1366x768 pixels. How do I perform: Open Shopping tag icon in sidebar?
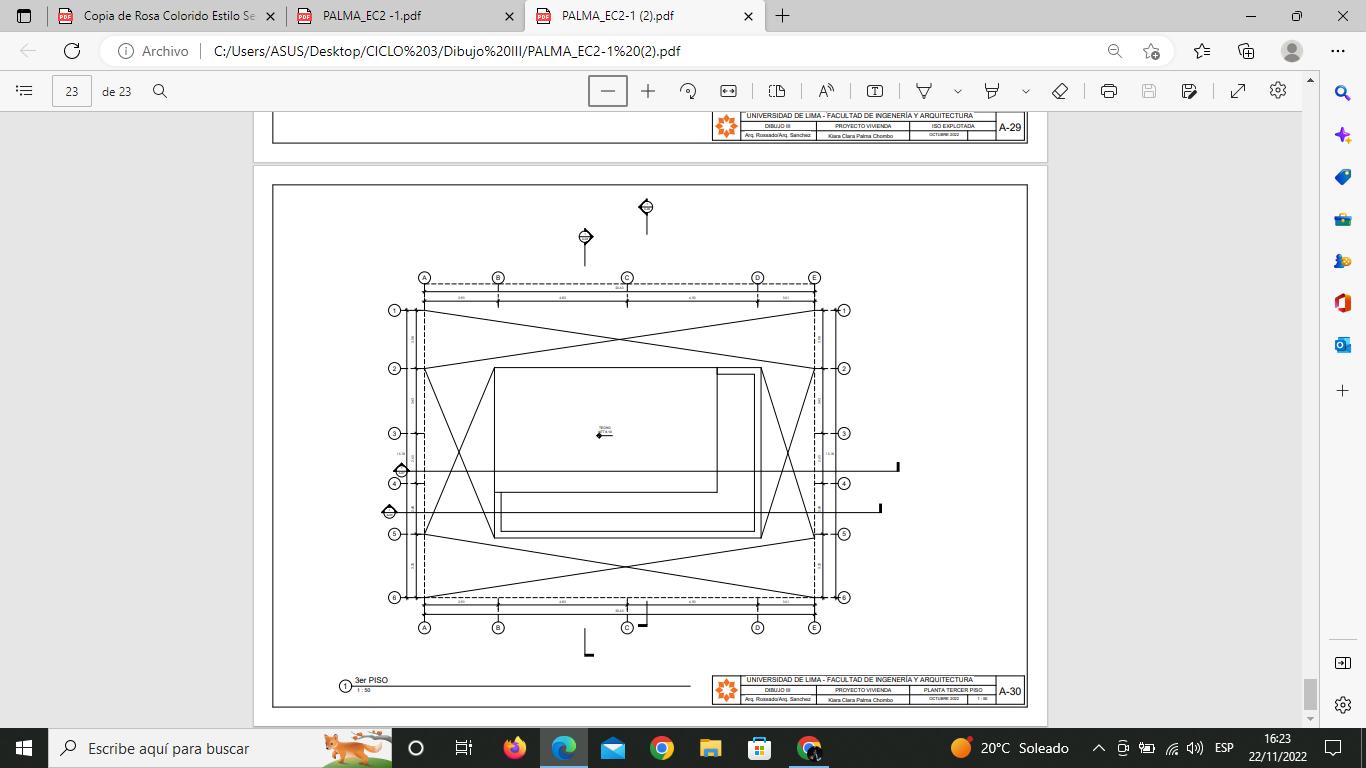point(1343,177)
